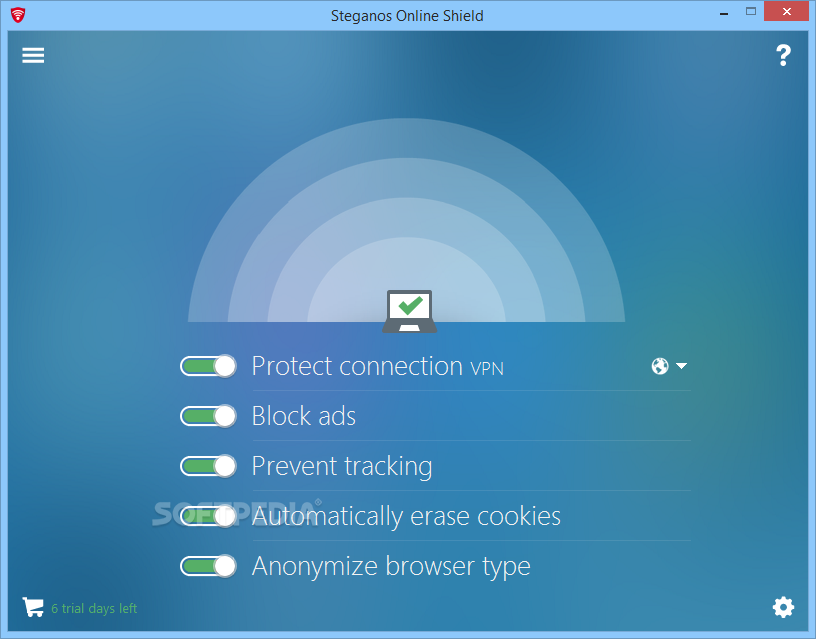The width and height of the screenshot is (816, 639).
Task: Click the laptop status icon with checkmark
Action: click(x=410, y=311)
